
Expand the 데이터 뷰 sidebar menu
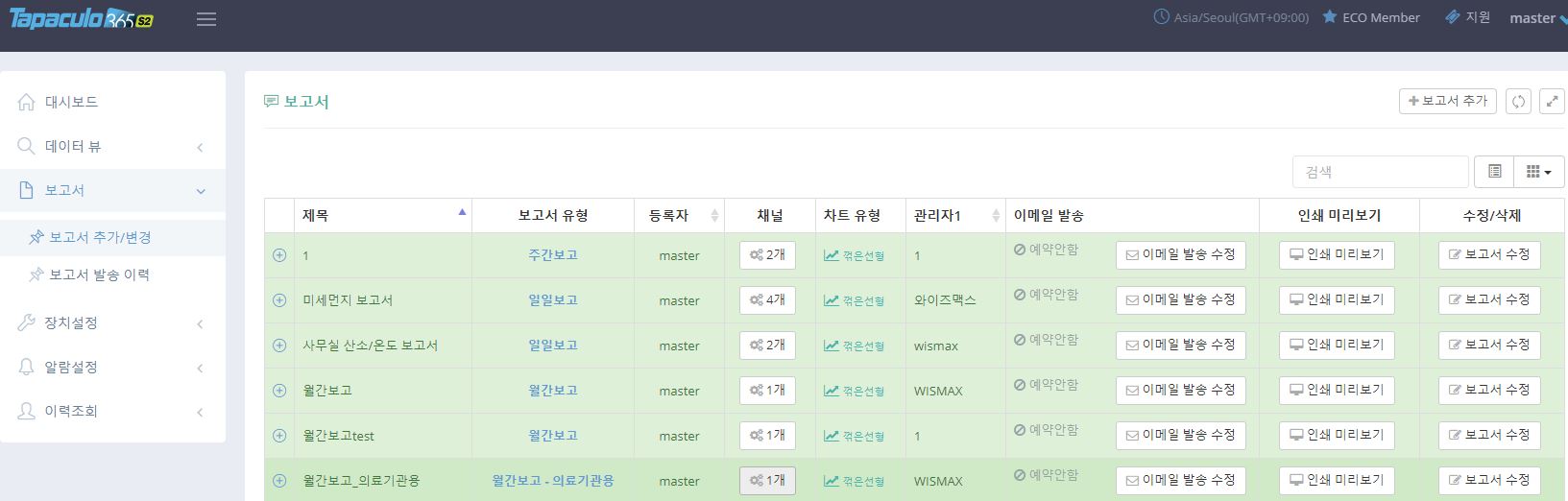pyautogui.click(x=113, y=146)
